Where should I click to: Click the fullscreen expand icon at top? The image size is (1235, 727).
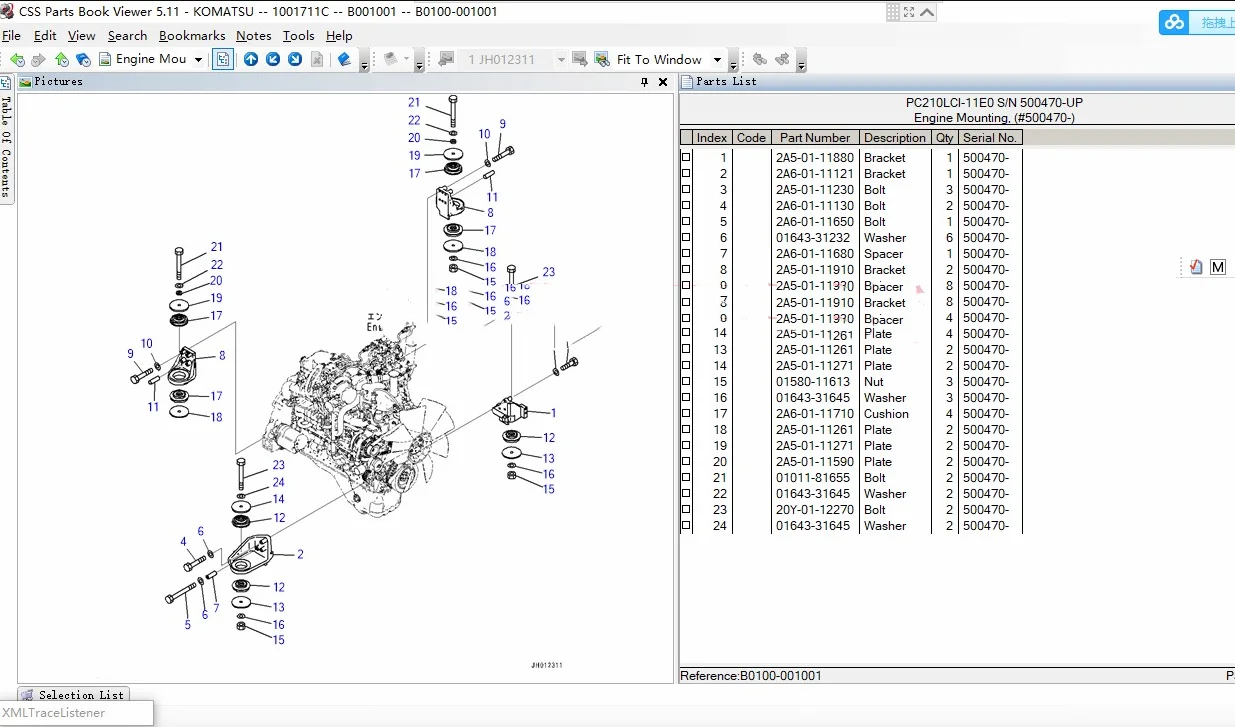point(909,12)
